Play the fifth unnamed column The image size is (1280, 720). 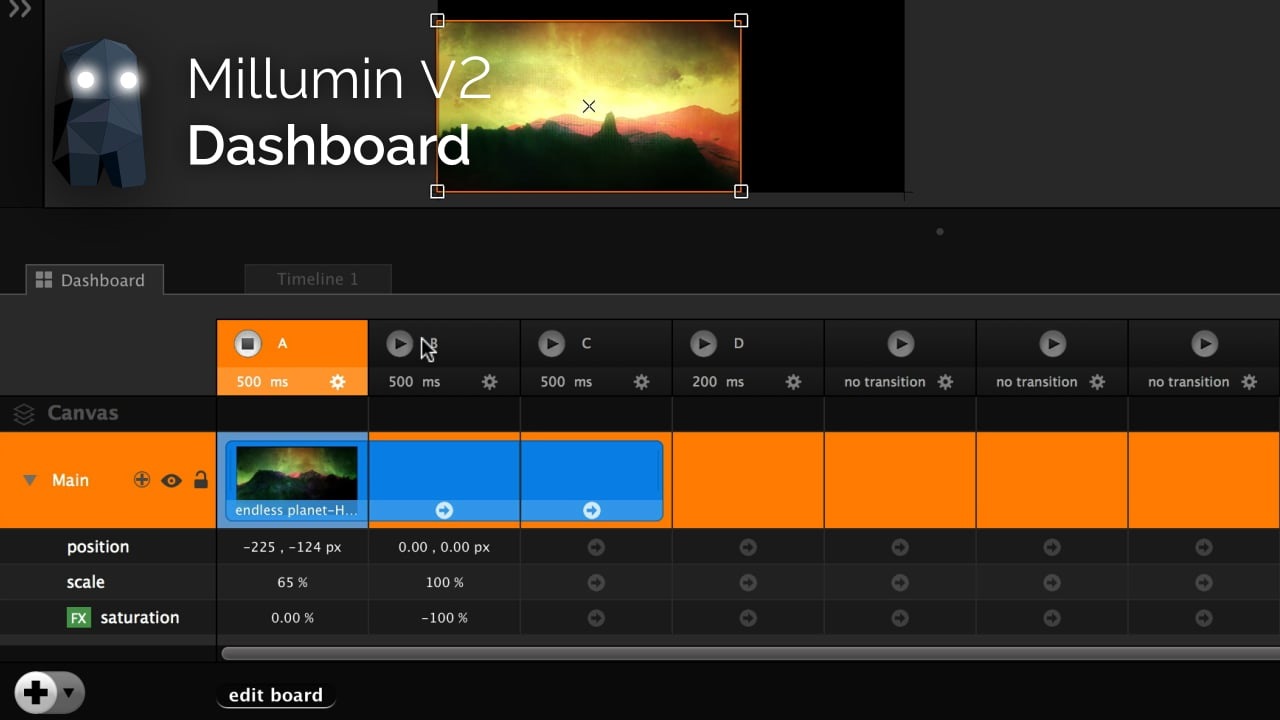coord(901,344)
